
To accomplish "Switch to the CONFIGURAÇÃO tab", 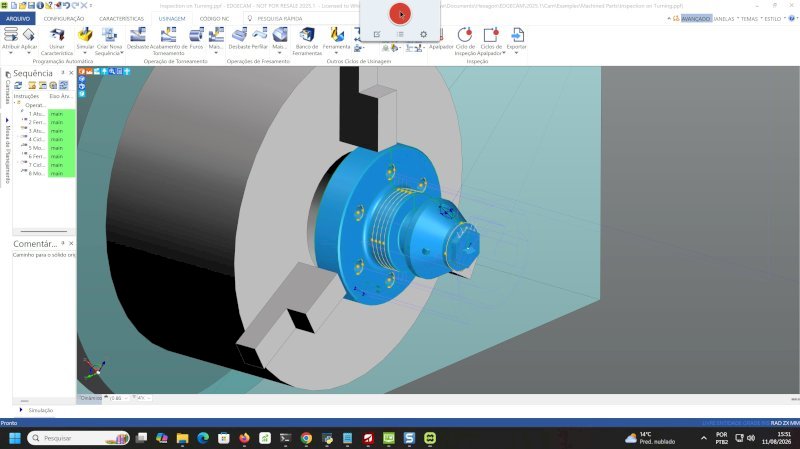I will click(x=64, y=18).
